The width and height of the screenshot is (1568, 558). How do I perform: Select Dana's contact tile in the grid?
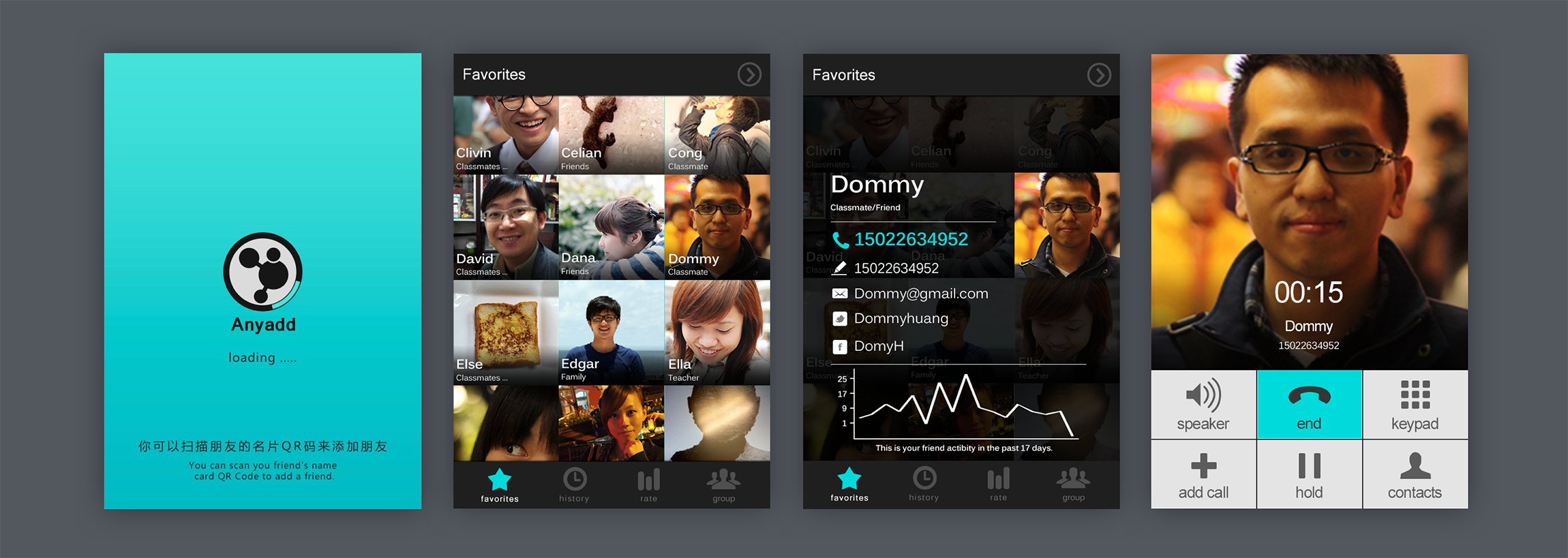pos(612,227)
